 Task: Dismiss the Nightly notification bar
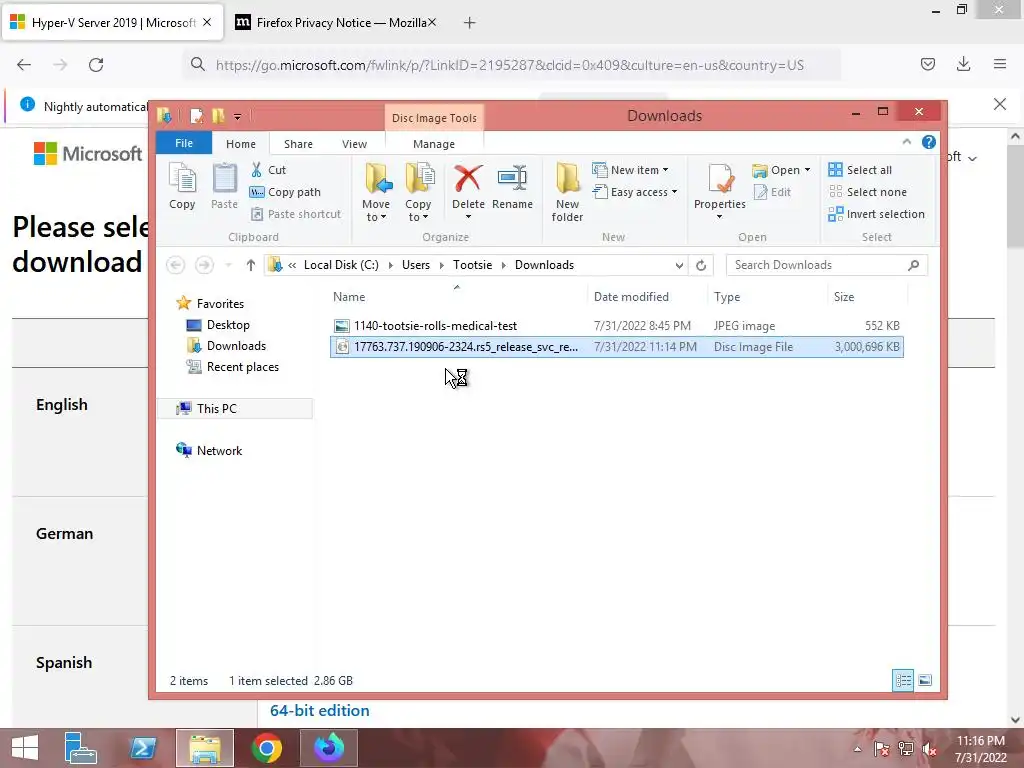click(x=1000, y=104)
